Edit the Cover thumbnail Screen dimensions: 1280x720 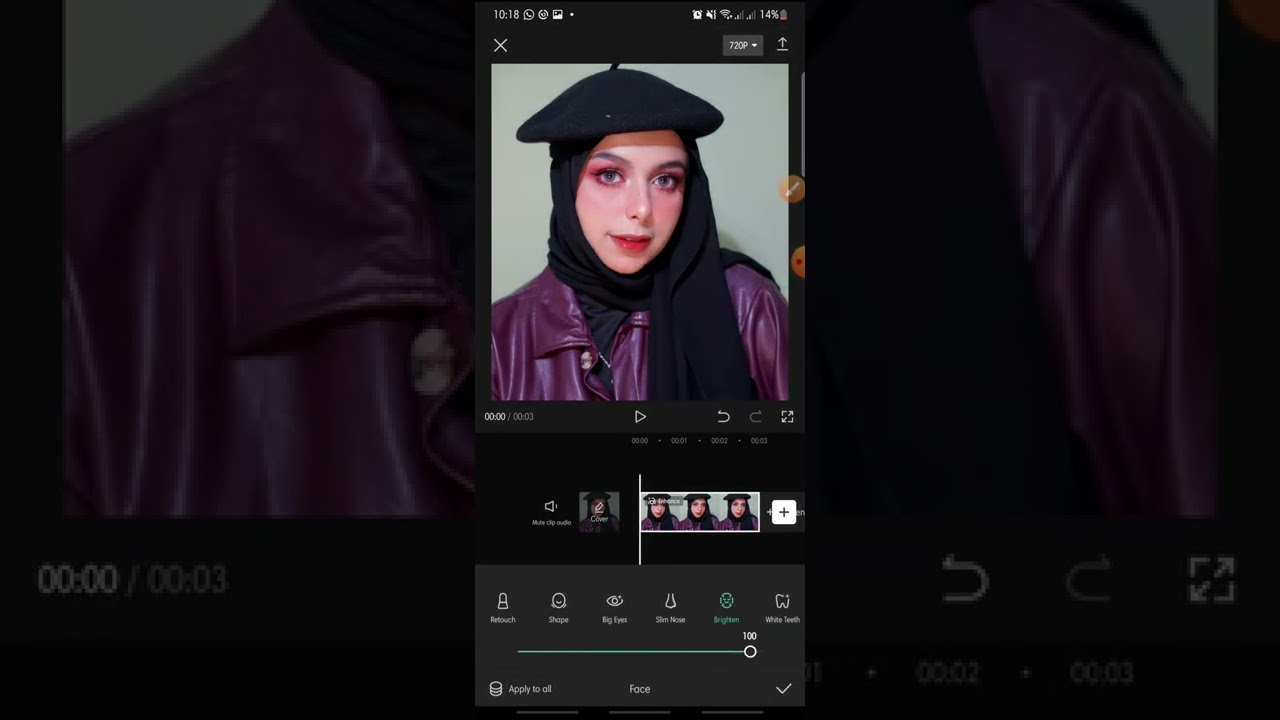[599, 511]
